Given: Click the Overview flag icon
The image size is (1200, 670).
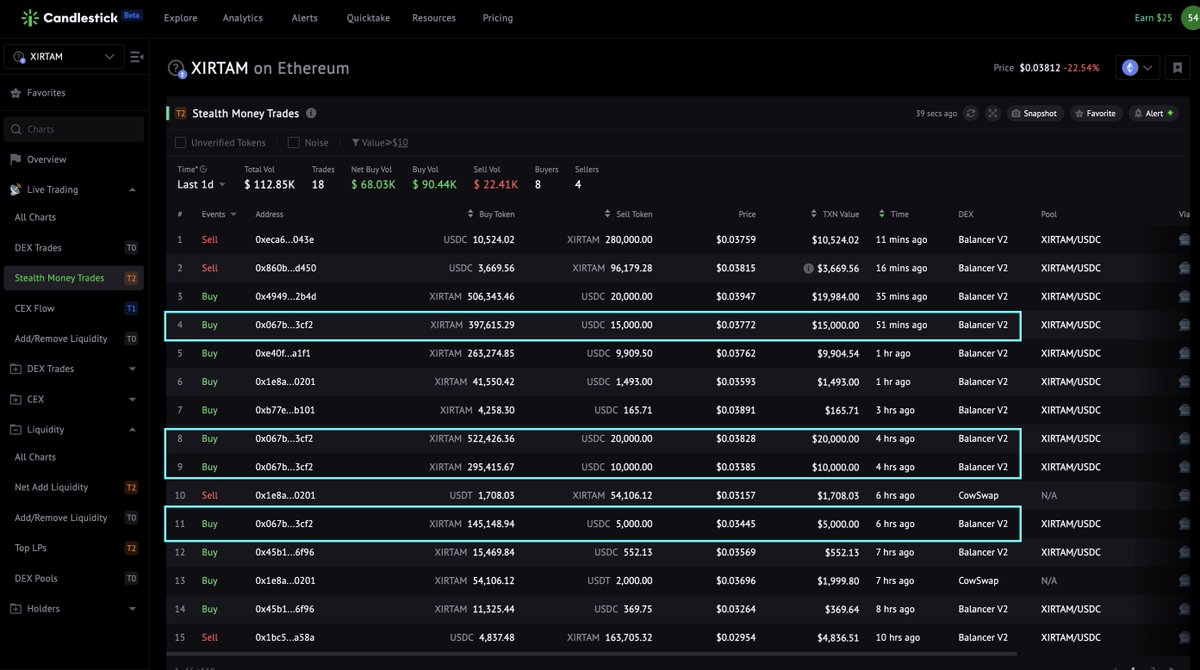Looking at the screenshot, I should [15, 159].
